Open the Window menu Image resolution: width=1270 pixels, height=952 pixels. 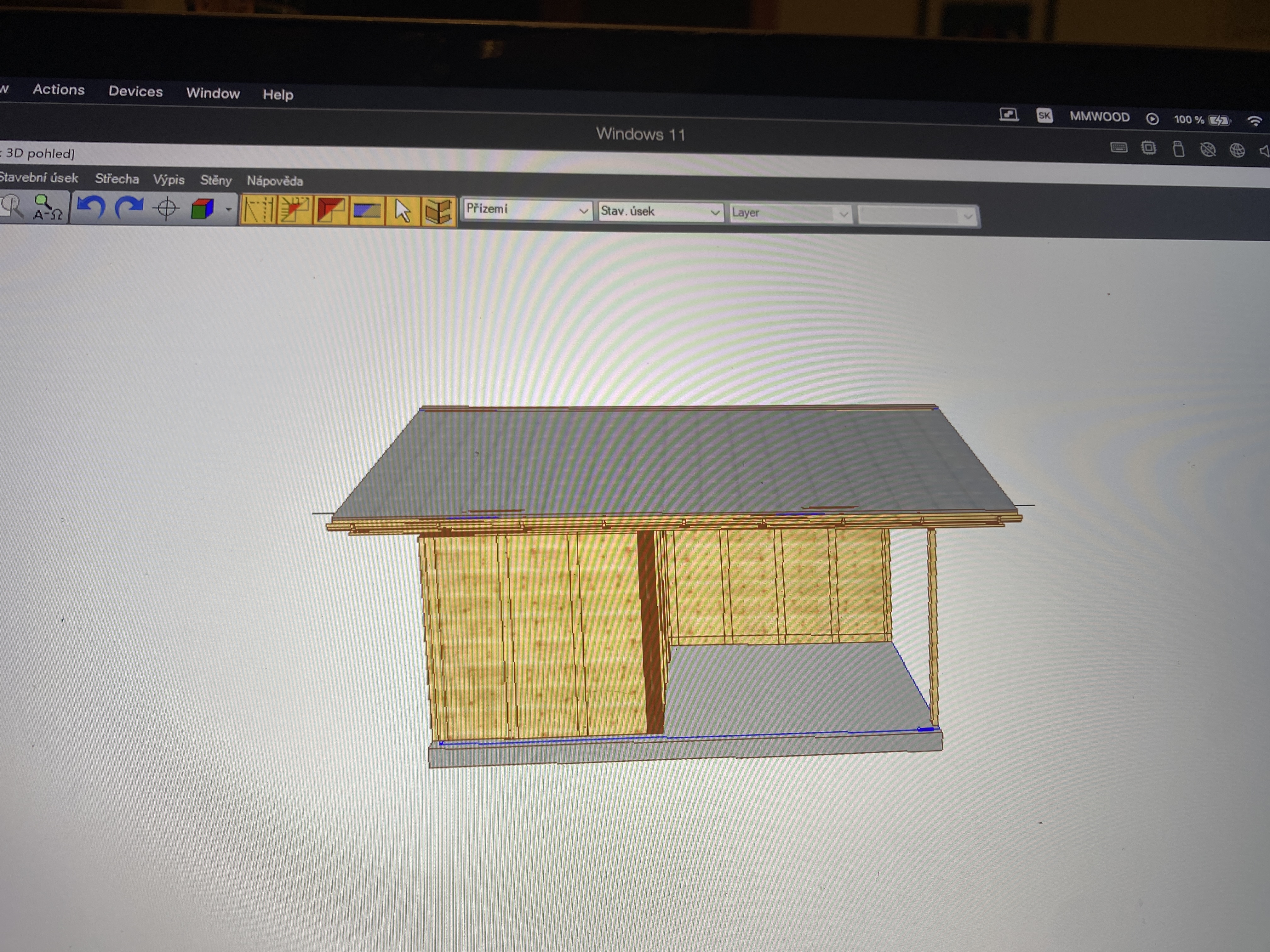pyautogui.click(x=213, y=93)
